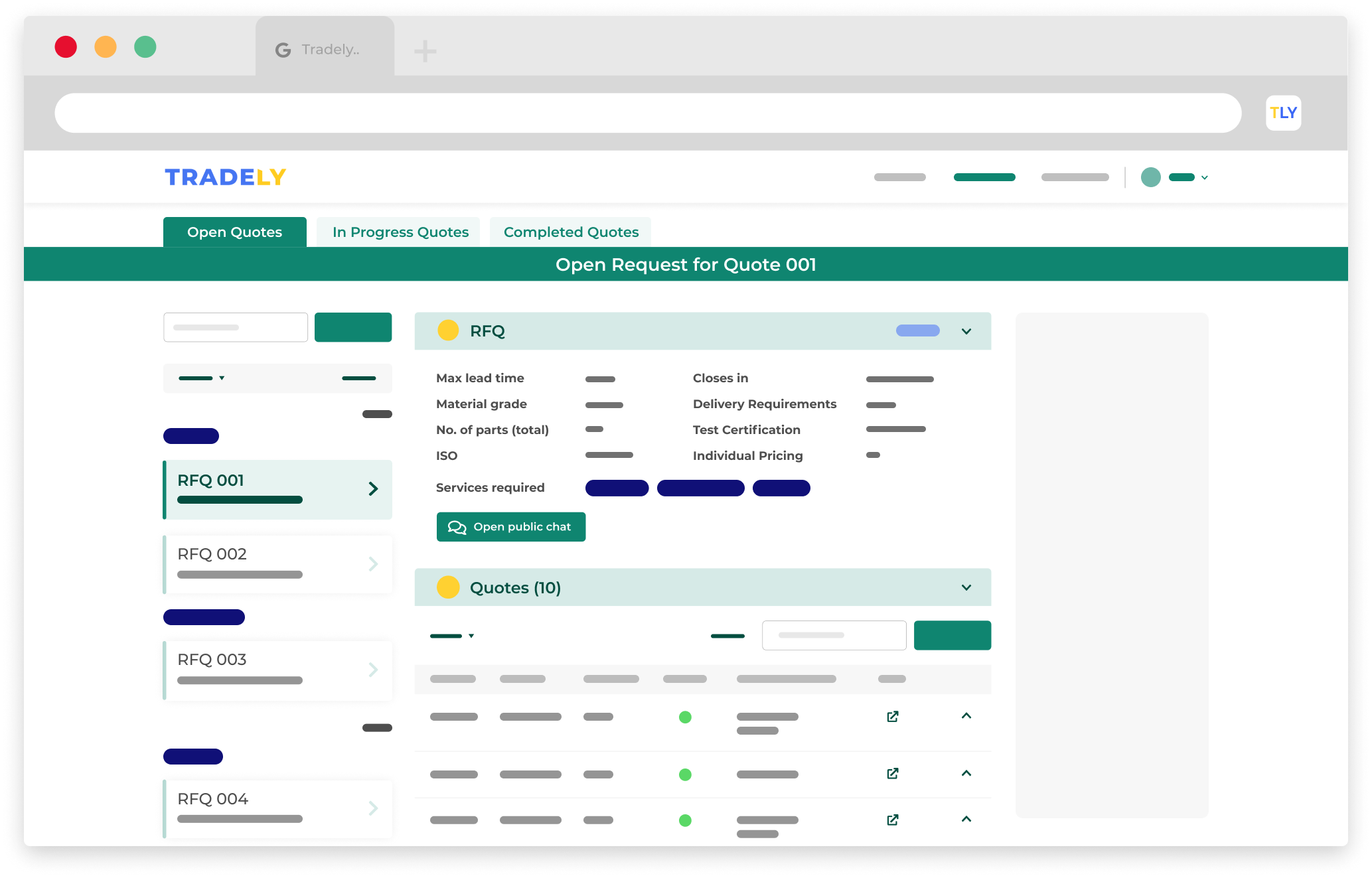Click the user avatar circle in header
This screenshot has width=1372, height=878.
[x=1150, y=177]
